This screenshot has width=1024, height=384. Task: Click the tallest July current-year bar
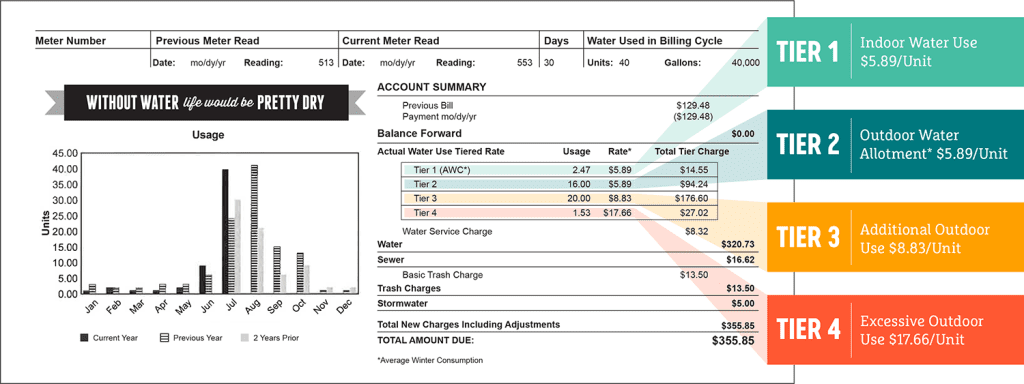click(x=225, y=231)
